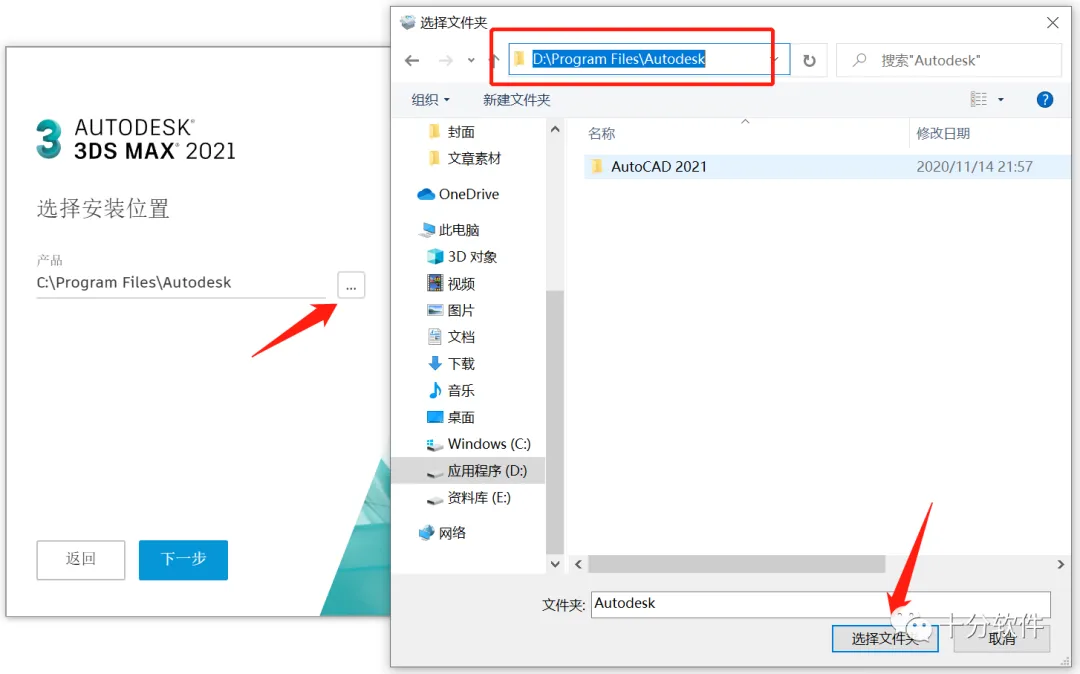Click the horizontal scrollbar left arrow
The image size is (1080, 674).
coord(578,565)
